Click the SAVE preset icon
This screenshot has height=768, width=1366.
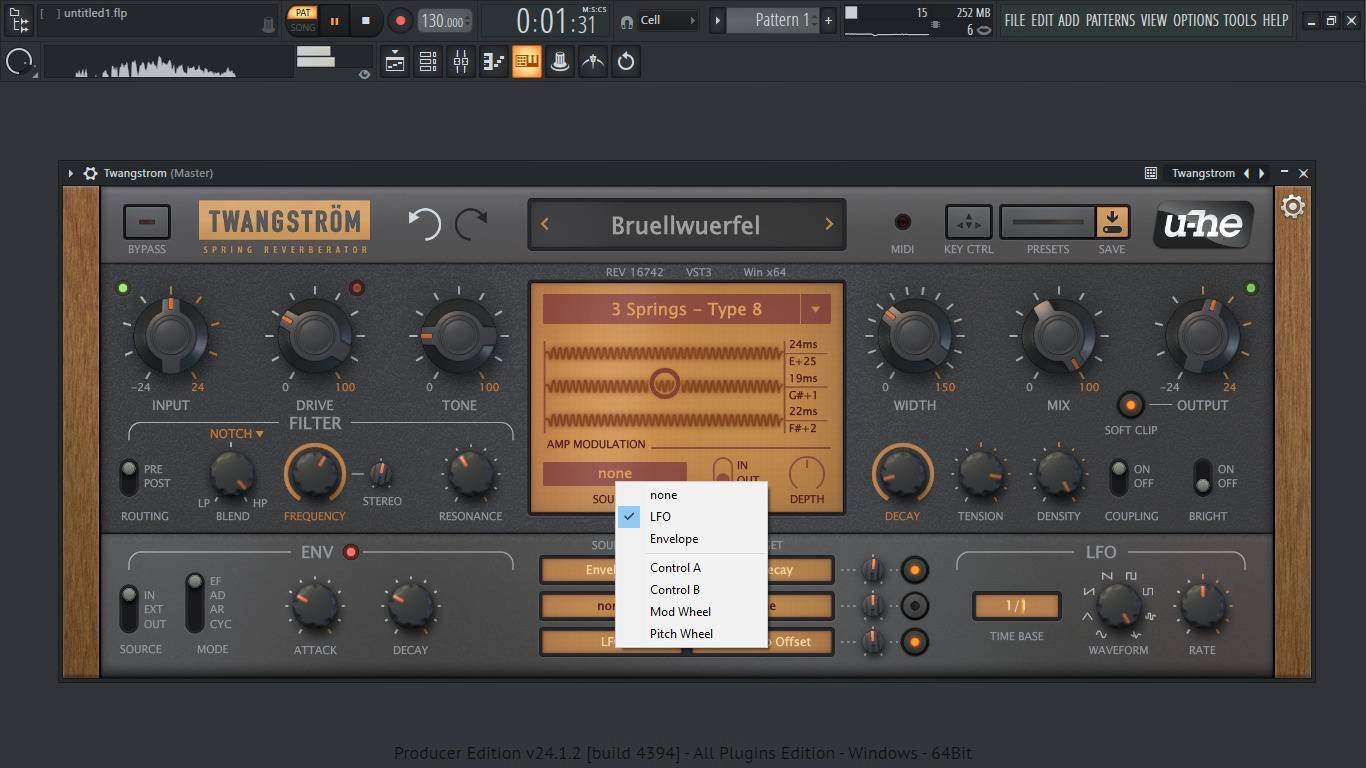[1112, 222]
